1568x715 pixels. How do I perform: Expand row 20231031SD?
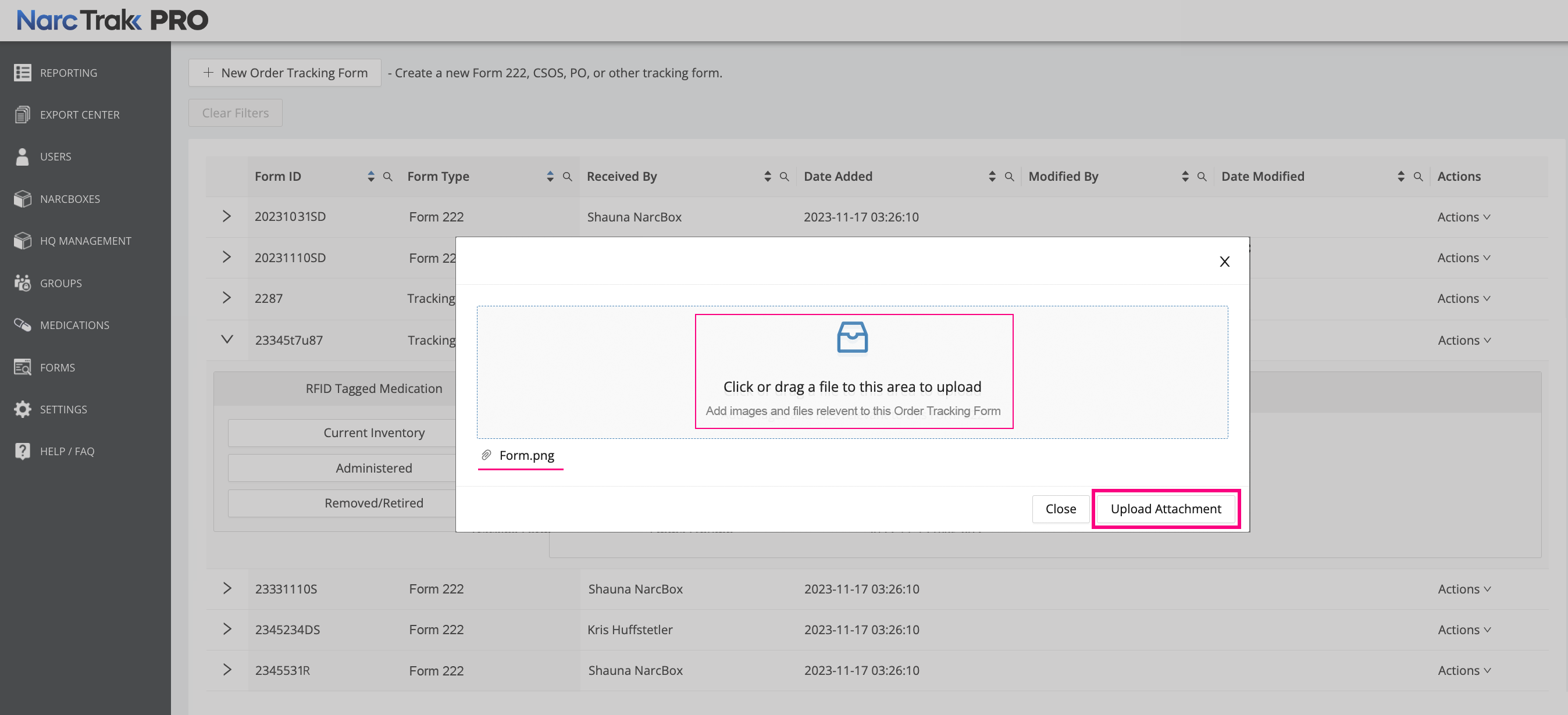coord(226,217)
